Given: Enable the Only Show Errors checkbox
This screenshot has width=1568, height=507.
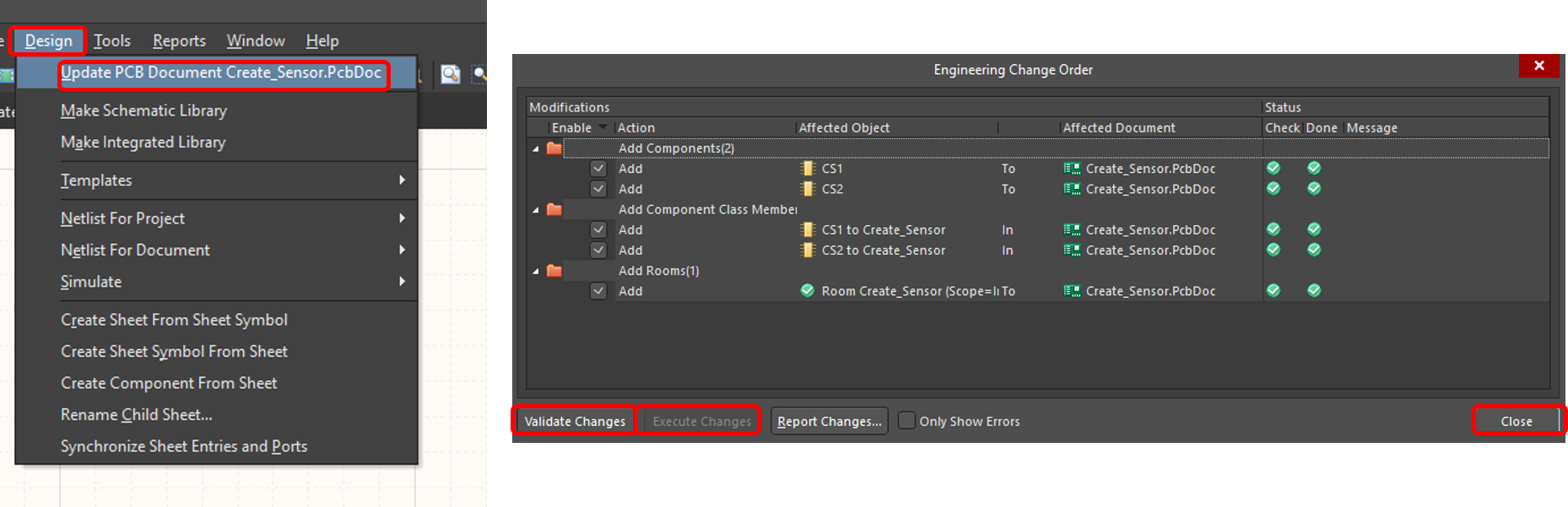Looking at the screenshot, I should pyautogui.click(x=906, y=420).
